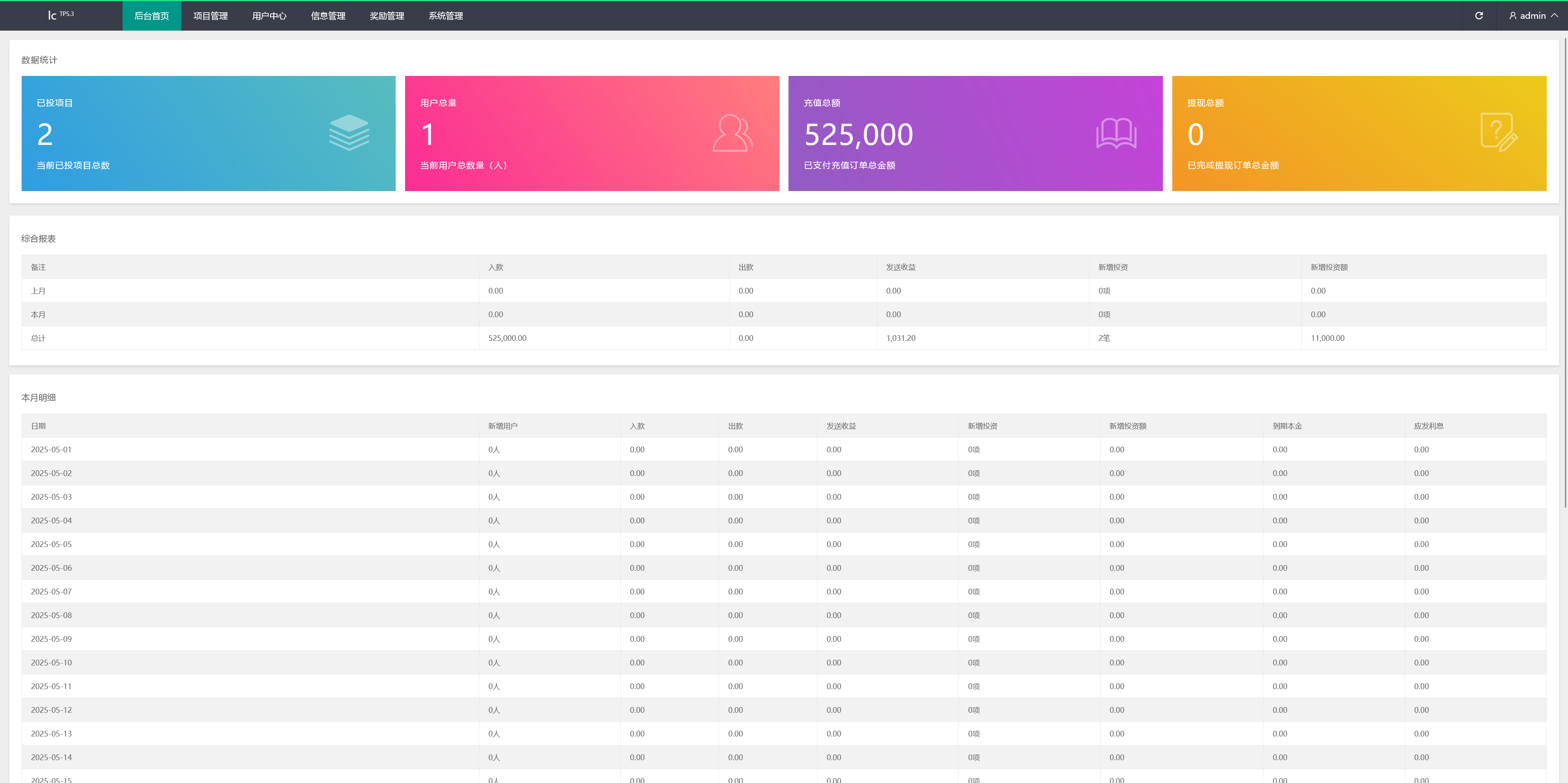Image resolution: width=1568 pixels, height=783 pixels.
Task: Open the 后台首页 tab
Action: [151, 16]
